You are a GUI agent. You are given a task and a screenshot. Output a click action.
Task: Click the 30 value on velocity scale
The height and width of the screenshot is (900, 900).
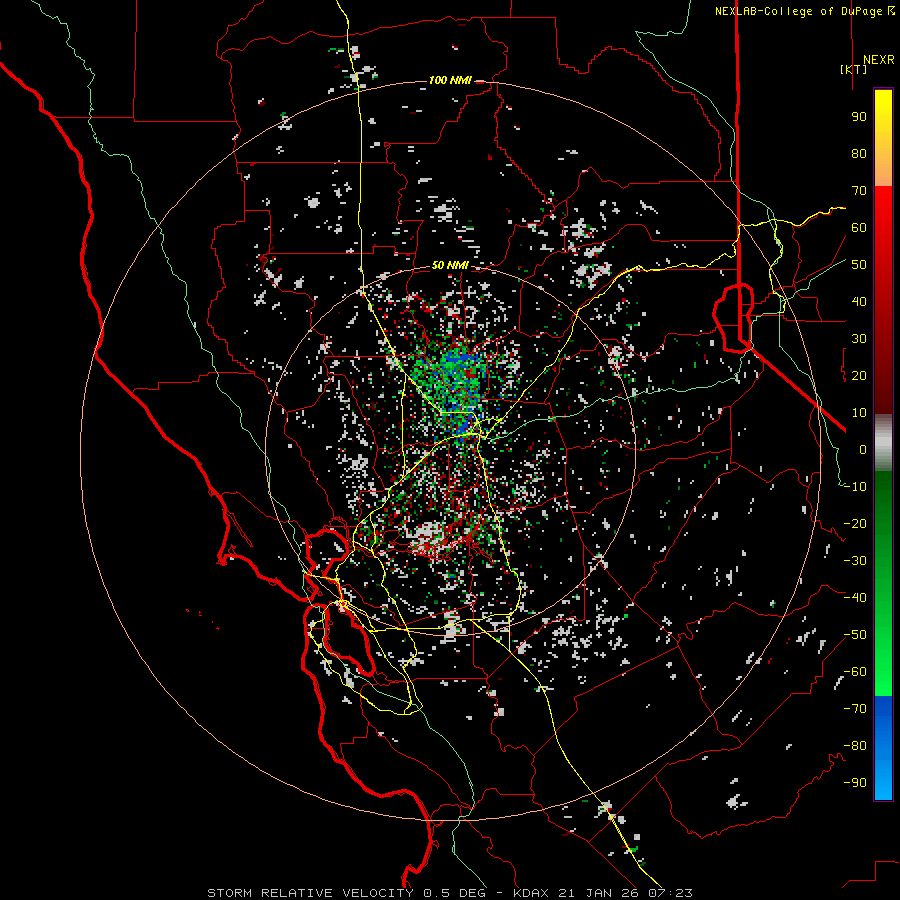[859, 339]
